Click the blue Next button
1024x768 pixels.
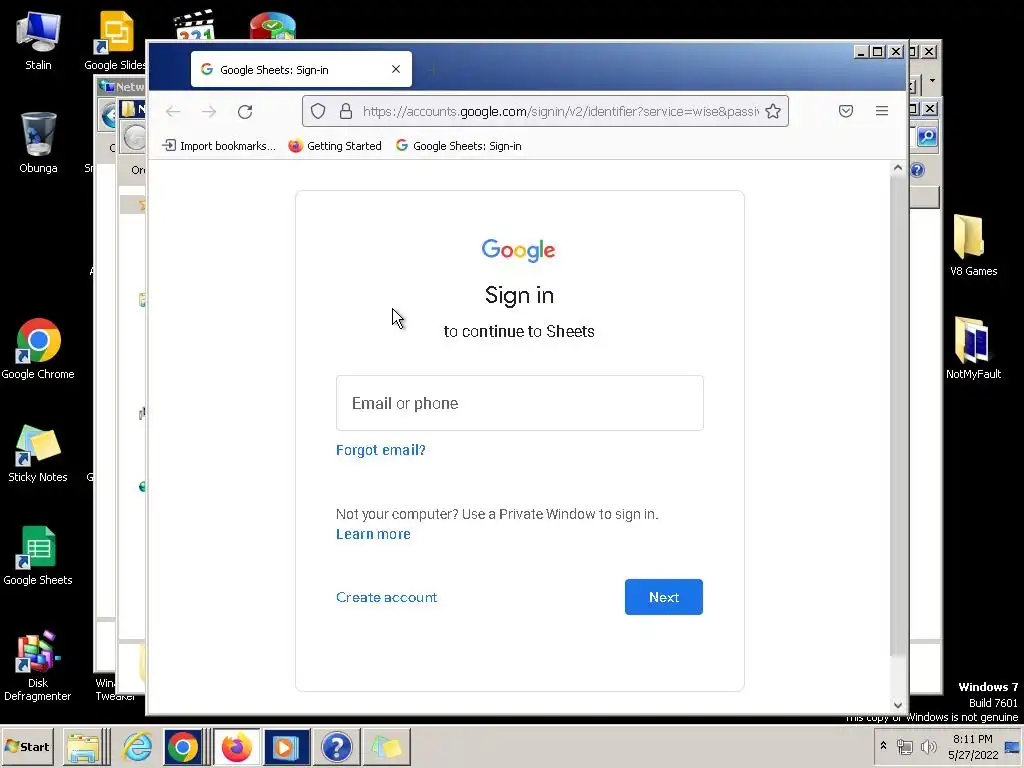664,597
